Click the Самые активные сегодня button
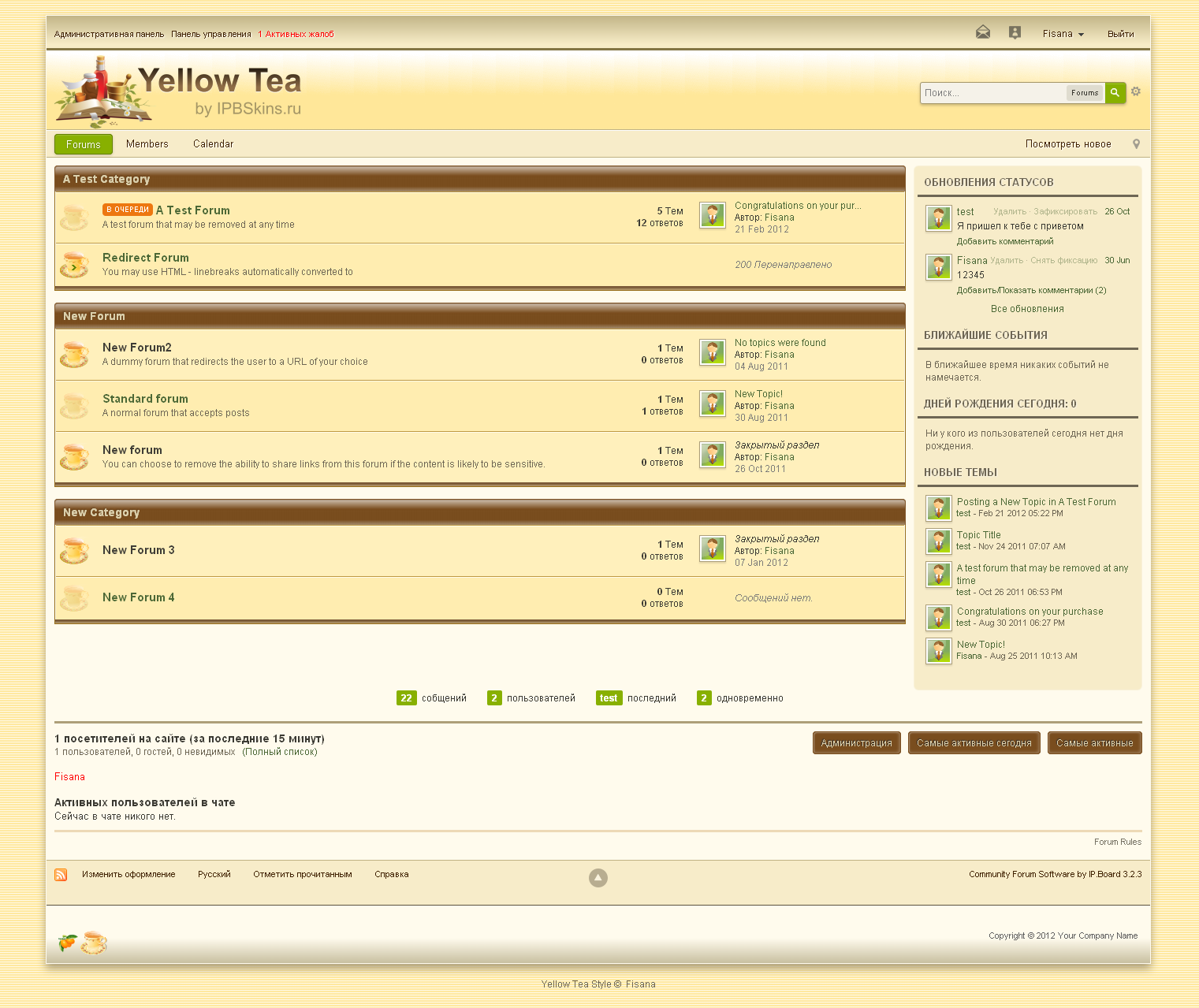 pyautogui.click(x=974, y=743)
